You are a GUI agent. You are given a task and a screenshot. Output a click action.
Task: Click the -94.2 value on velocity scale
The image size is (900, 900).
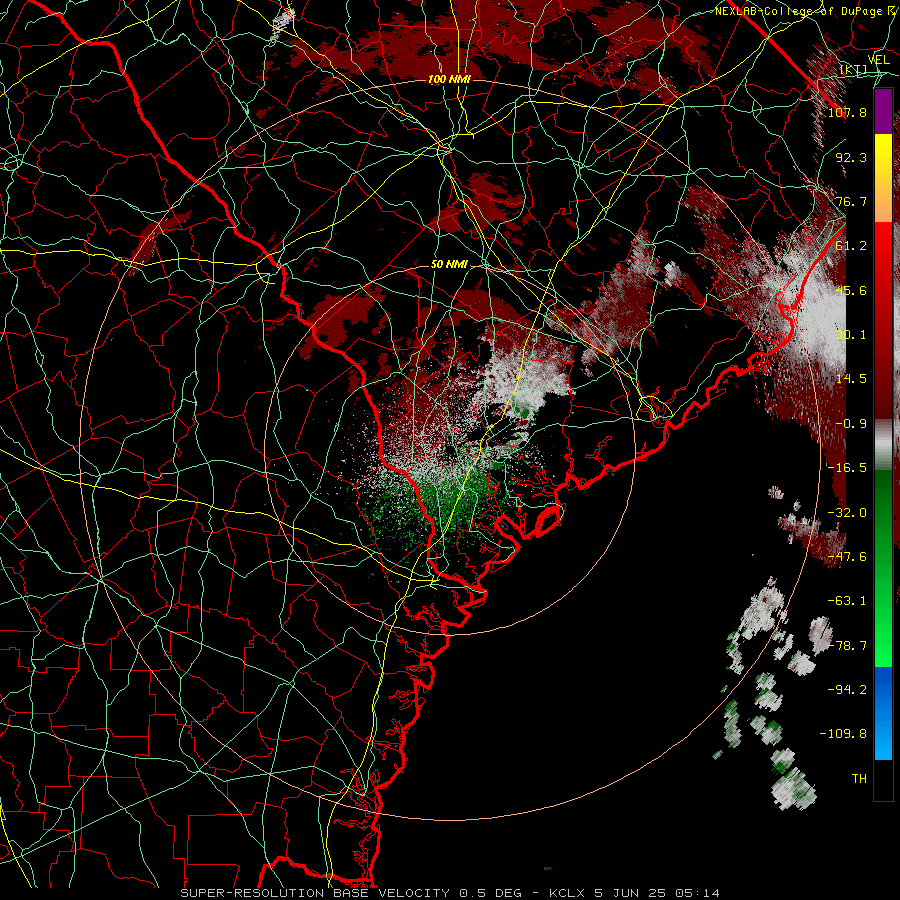click(x=847, y=689)
